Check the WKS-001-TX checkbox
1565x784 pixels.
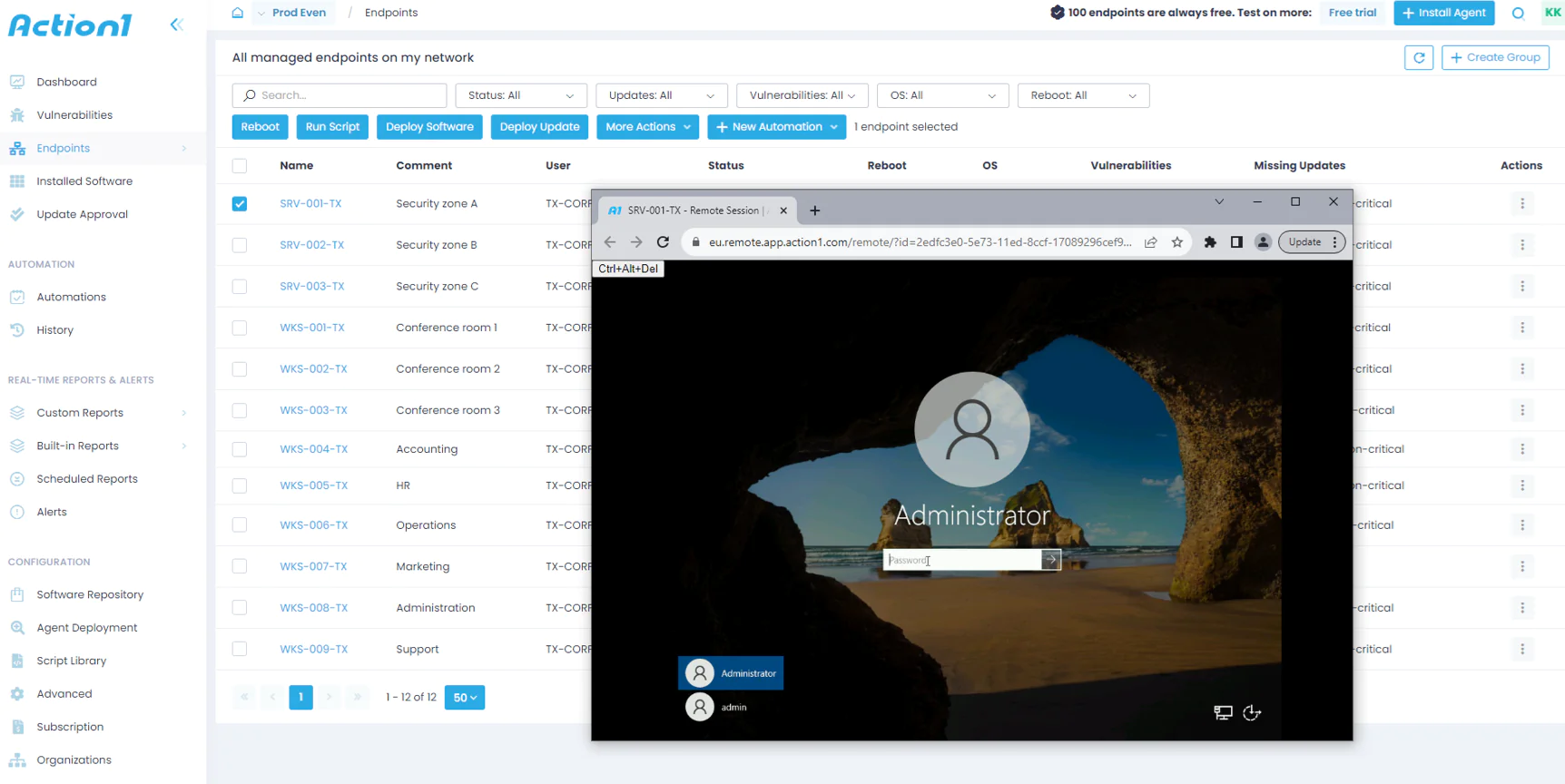(x=240, y=328)
